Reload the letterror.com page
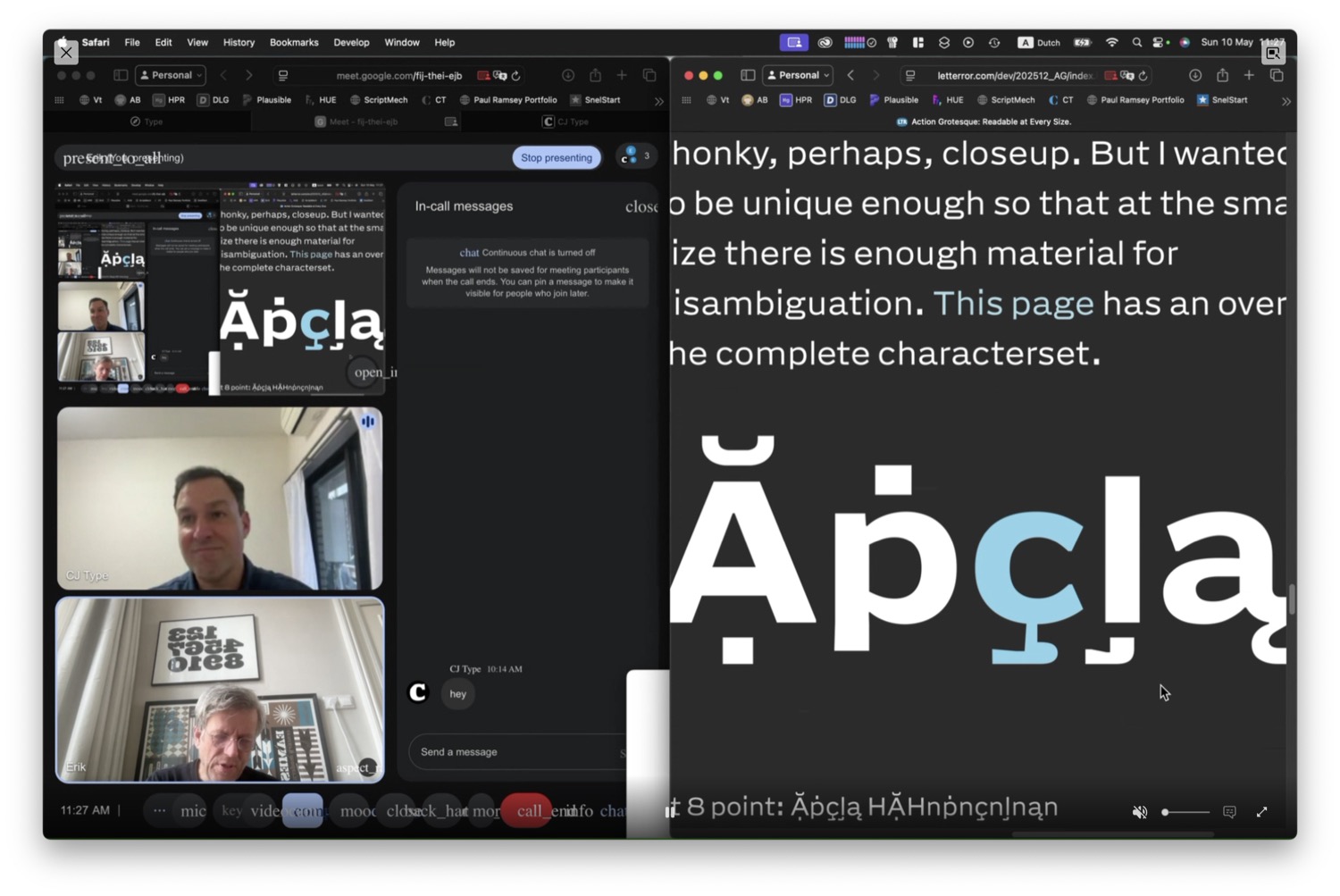The image size is (1340, 896). point(1143,76)
